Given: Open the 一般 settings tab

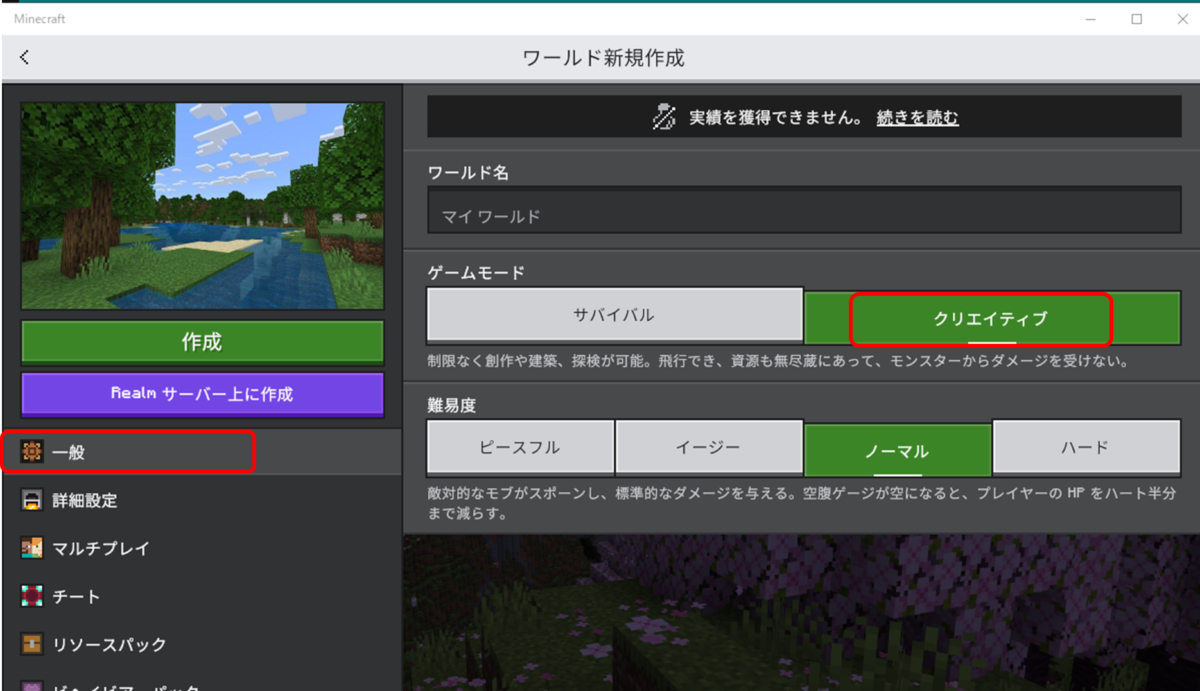Looking at the screenshot, I should pyautogui.click(x=201, y=452).
